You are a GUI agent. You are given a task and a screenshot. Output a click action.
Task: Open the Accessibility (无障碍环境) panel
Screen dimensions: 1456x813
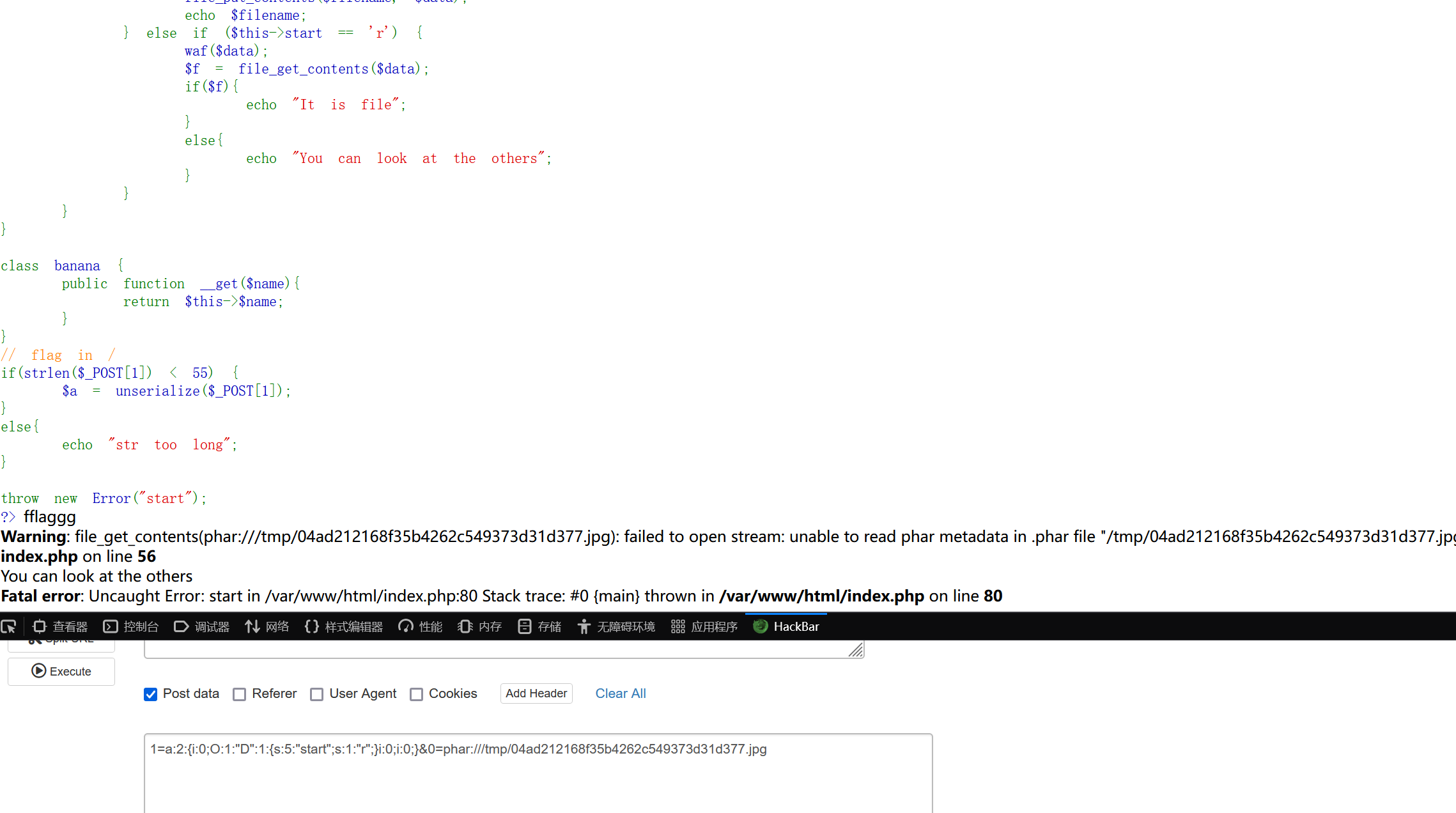(x=616, y=627)
